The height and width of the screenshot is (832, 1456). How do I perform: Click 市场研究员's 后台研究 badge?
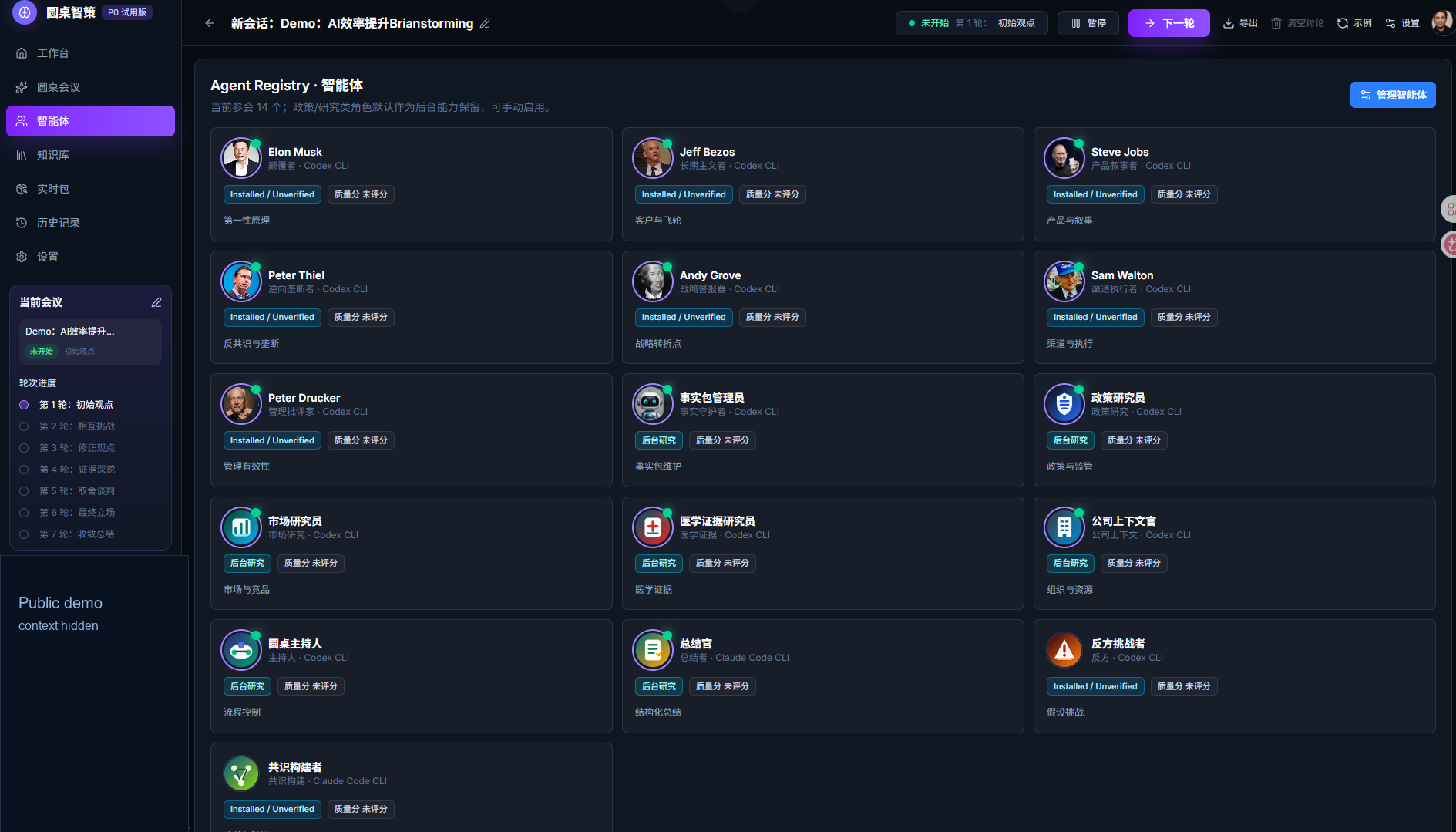click(x=247, y=563)
